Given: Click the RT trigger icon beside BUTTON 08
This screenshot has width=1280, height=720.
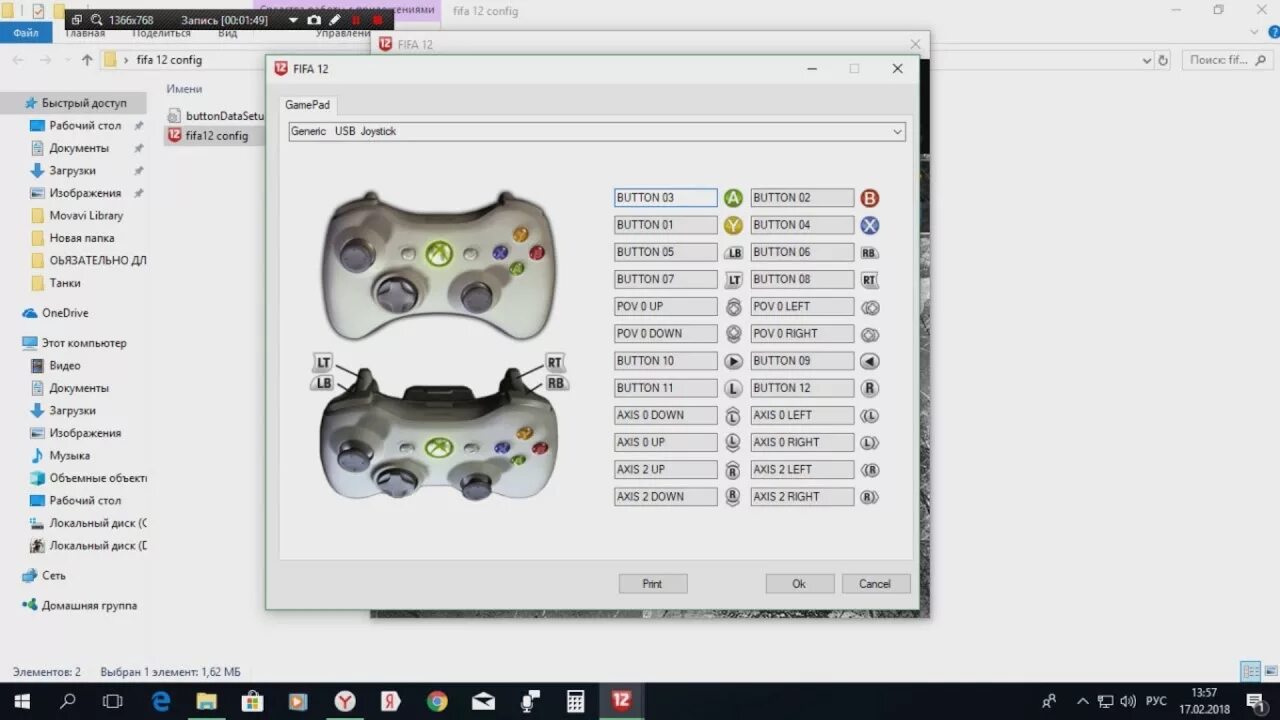Looking at the screenshot, I should coord(870,280).
